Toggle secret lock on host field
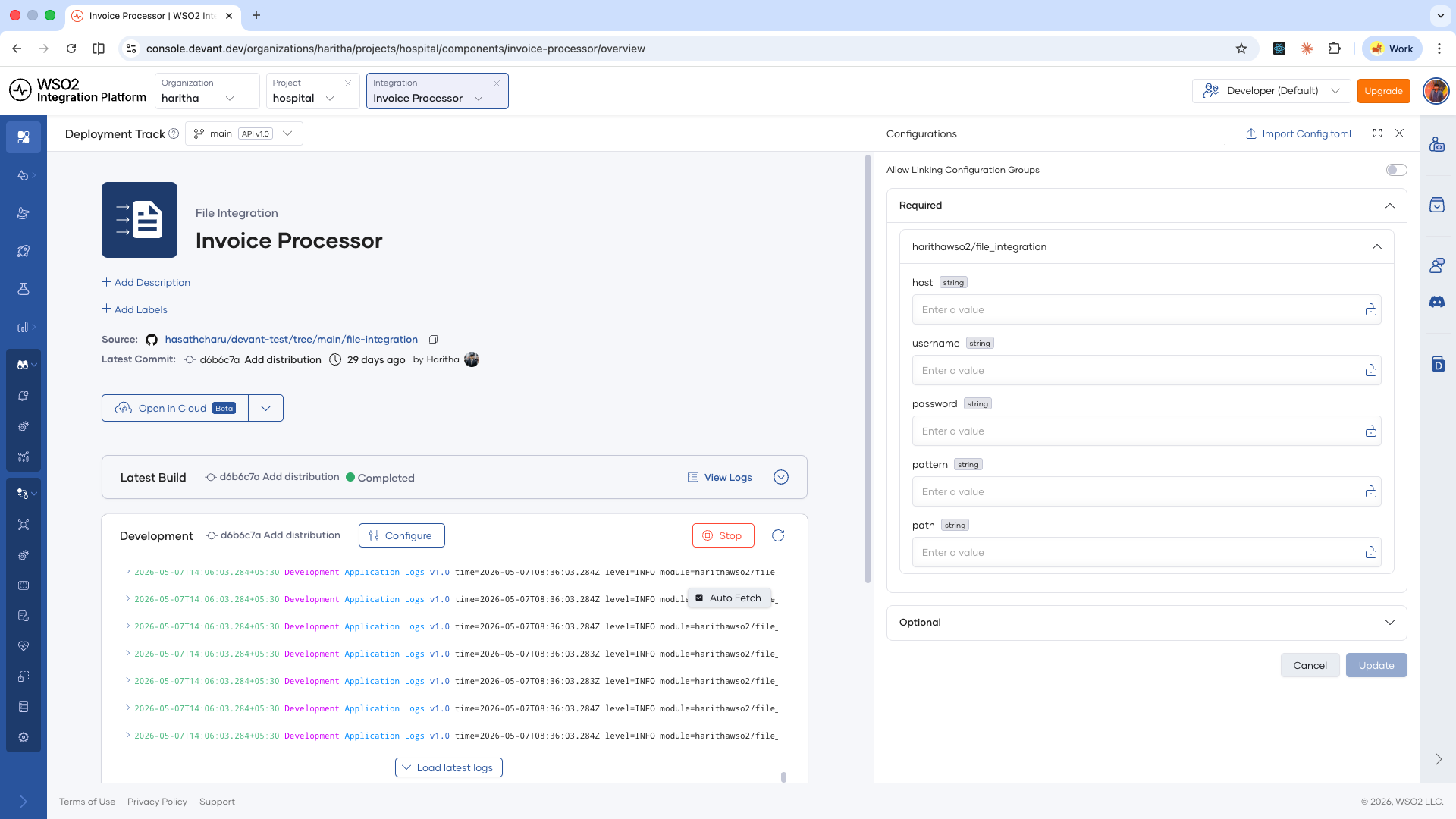Viewport: 1456px width, 819px height. (1371, 309)
